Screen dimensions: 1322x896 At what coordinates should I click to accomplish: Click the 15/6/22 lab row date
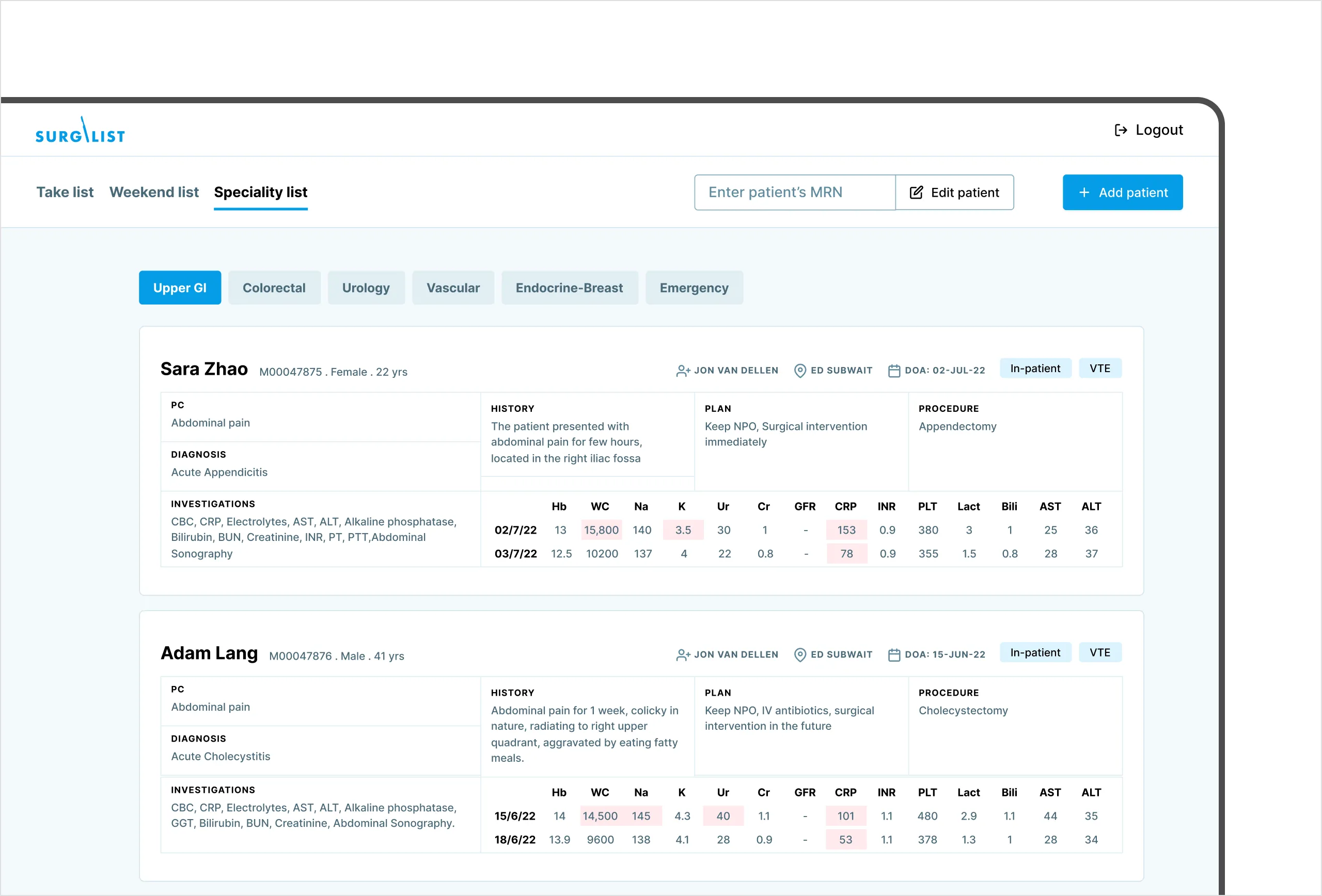point(515,817)
